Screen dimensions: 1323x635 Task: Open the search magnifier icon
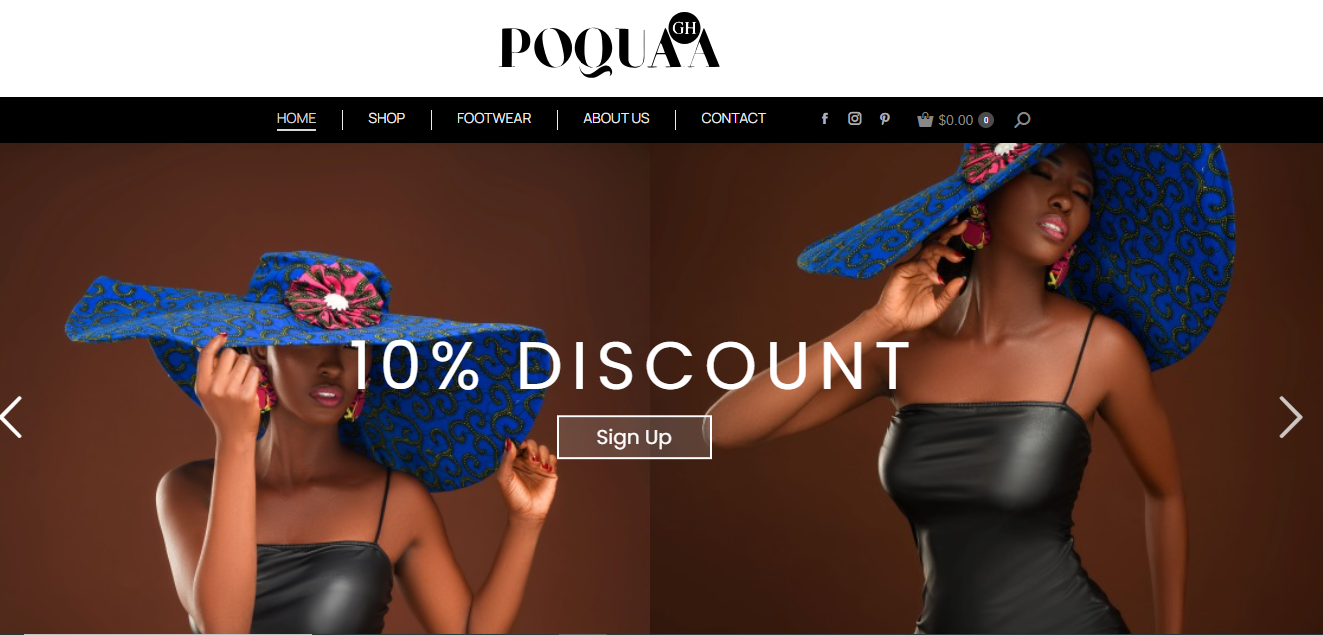point(1022,120)
